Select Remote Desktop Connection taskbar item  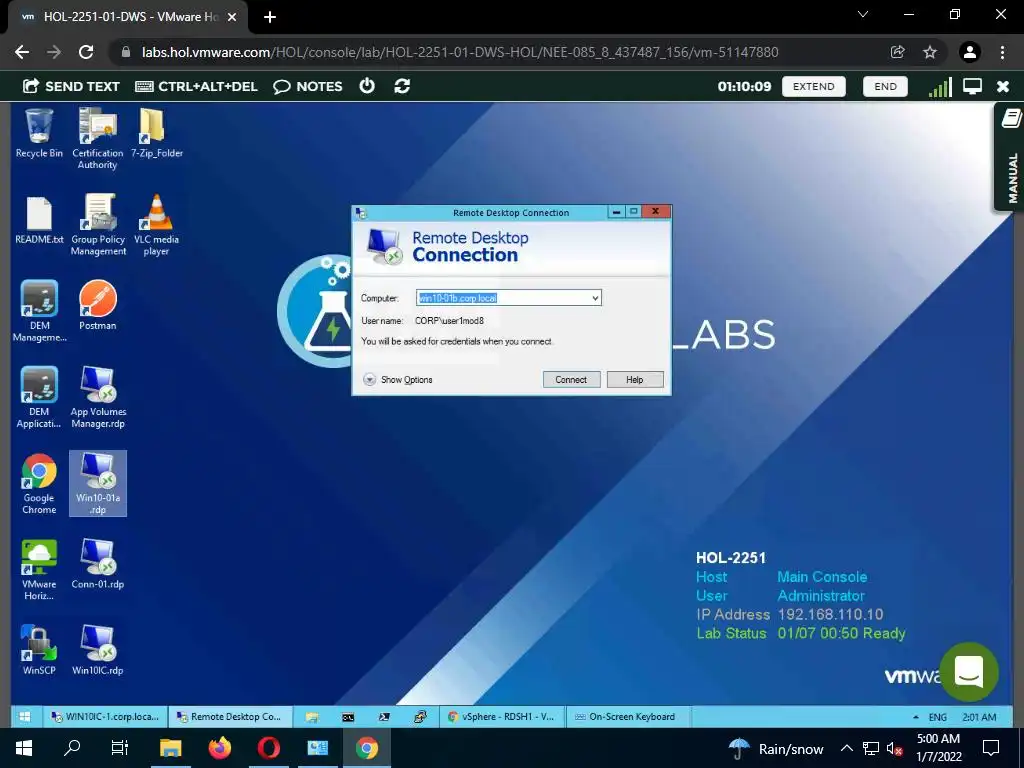coord(230,716)
